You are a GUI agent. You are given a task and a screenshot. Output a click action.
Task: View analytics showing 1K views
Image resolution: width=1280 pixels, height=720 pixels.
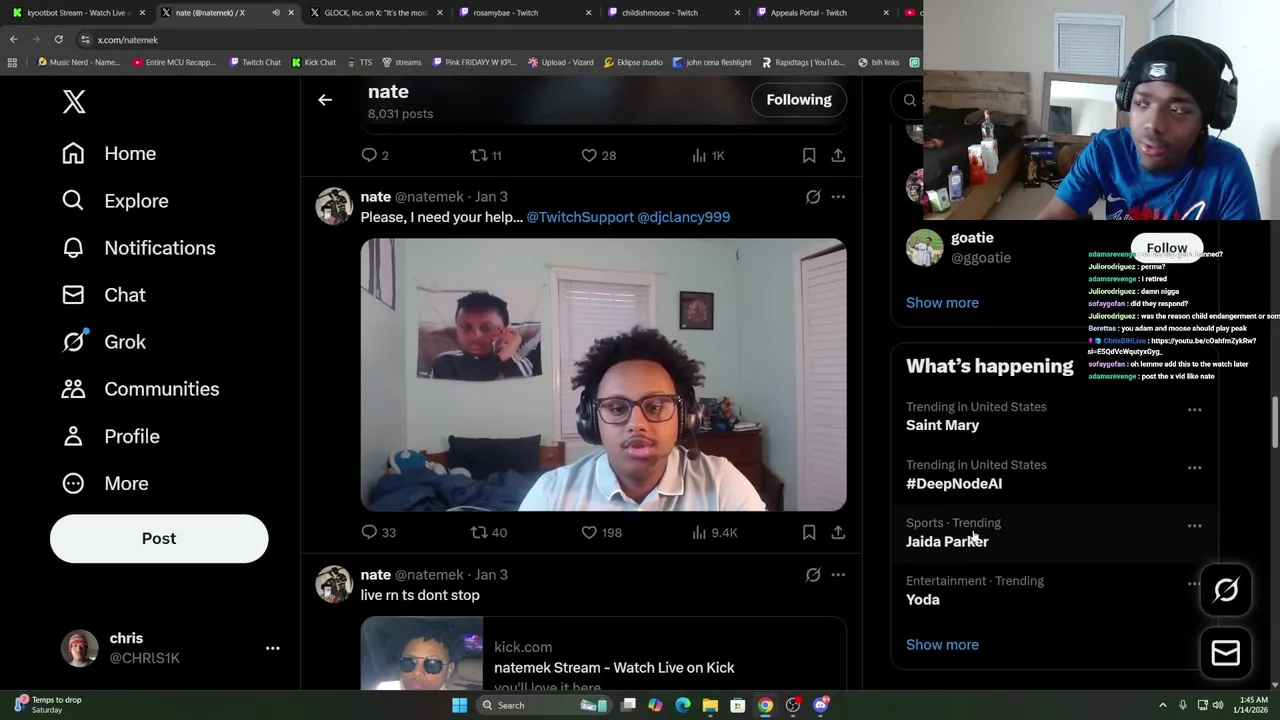(x=707, y=155)
